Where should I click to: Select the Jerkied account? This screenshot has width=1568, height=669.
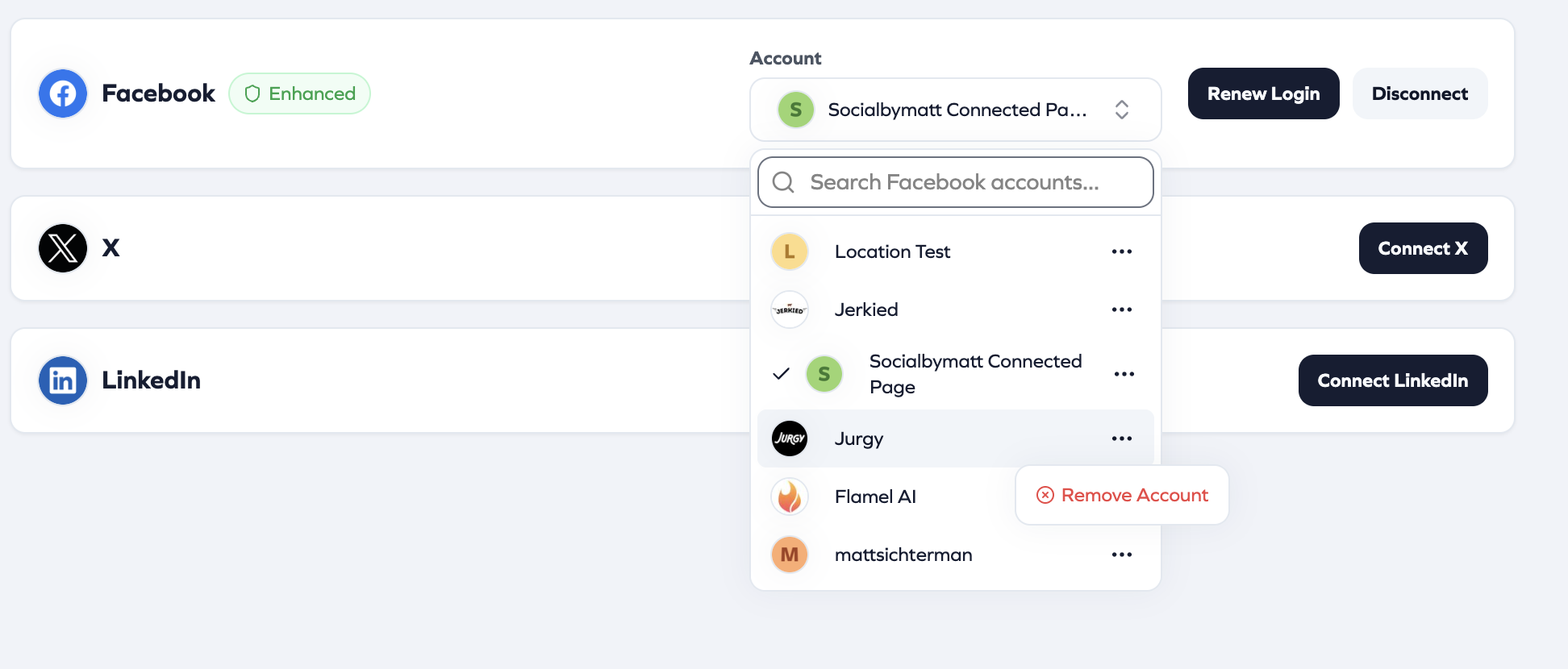coord(956,310)
